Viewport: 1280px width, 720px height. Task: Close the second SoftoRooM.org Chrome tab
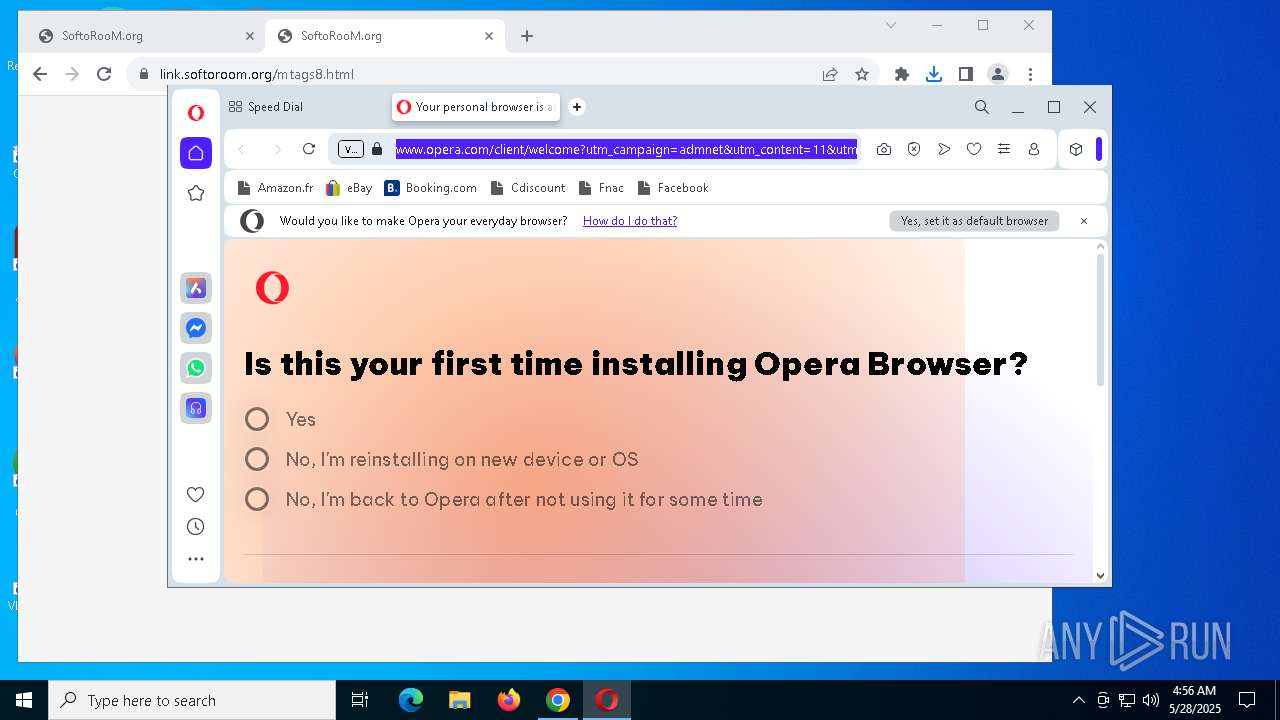[x=489, y=36]
